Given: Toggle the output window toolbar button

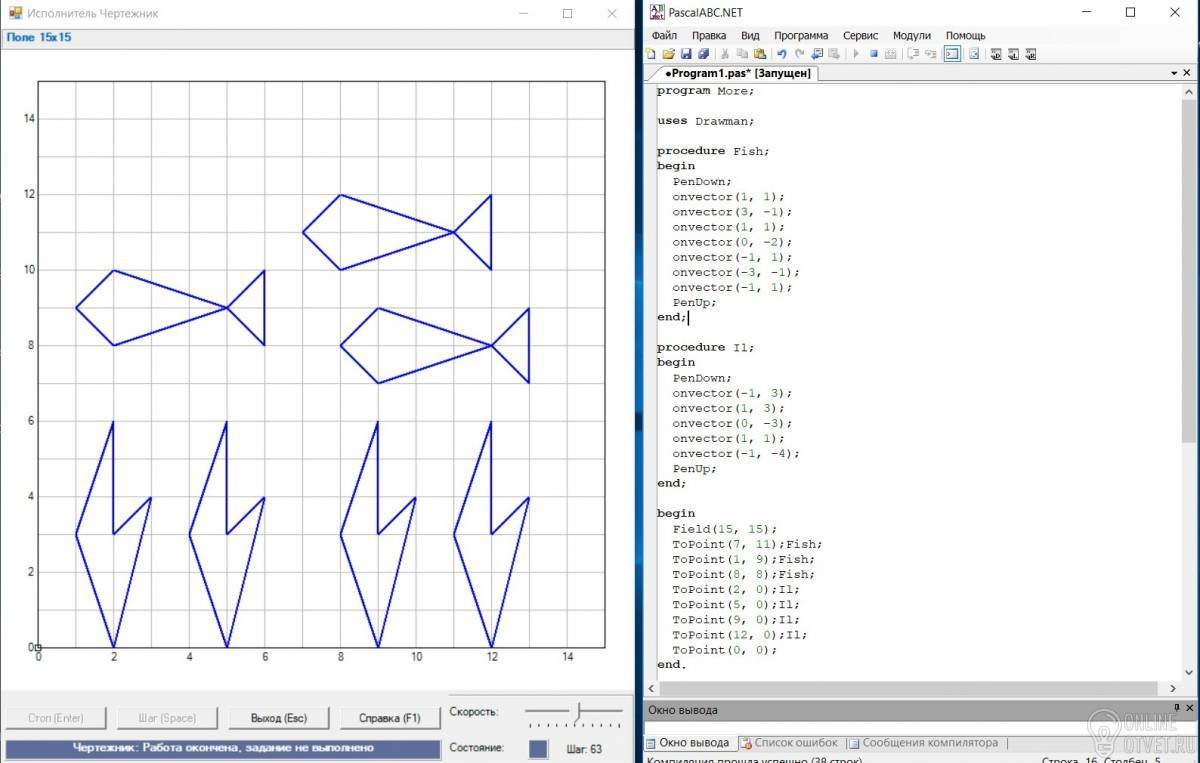Looking at the screenshot, I should (x=952, y=54).
